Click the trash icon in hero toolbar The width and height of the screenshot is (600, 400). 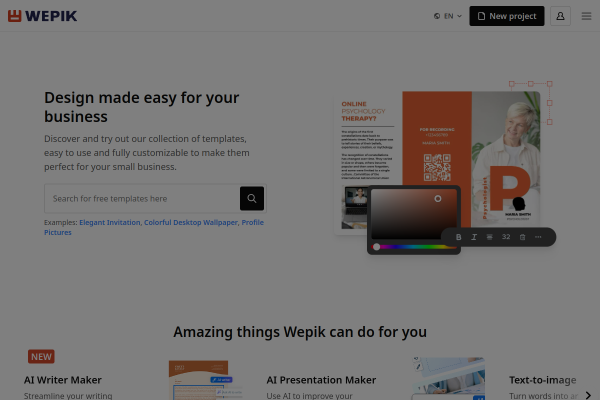pos(522,237)
